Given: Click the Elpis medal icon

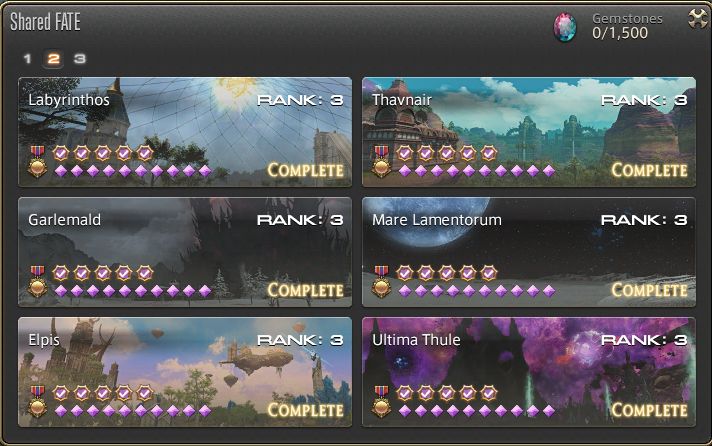Looking at the screenshot, I should [38, 401].
